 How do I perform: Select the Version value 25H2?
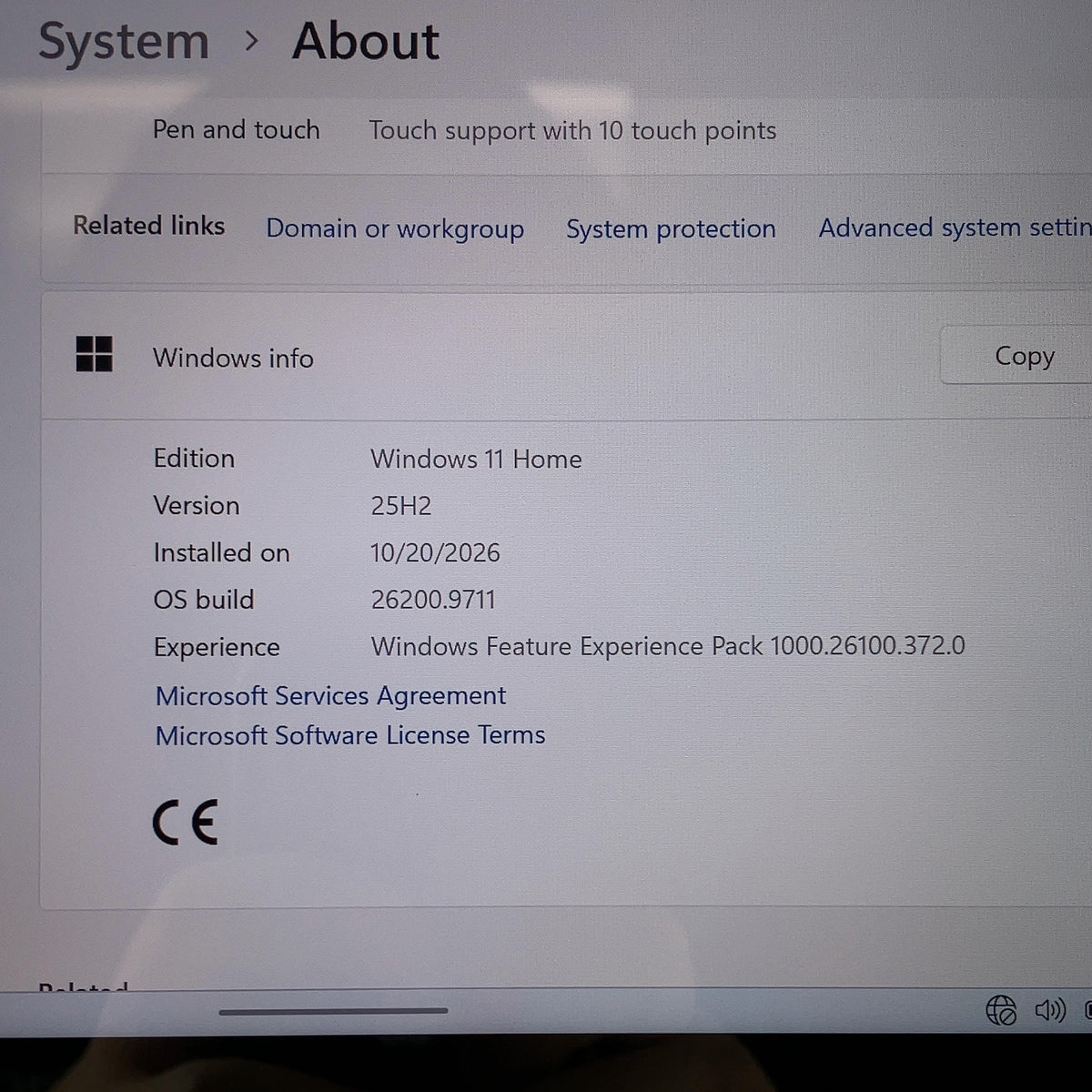pos(401,506)
